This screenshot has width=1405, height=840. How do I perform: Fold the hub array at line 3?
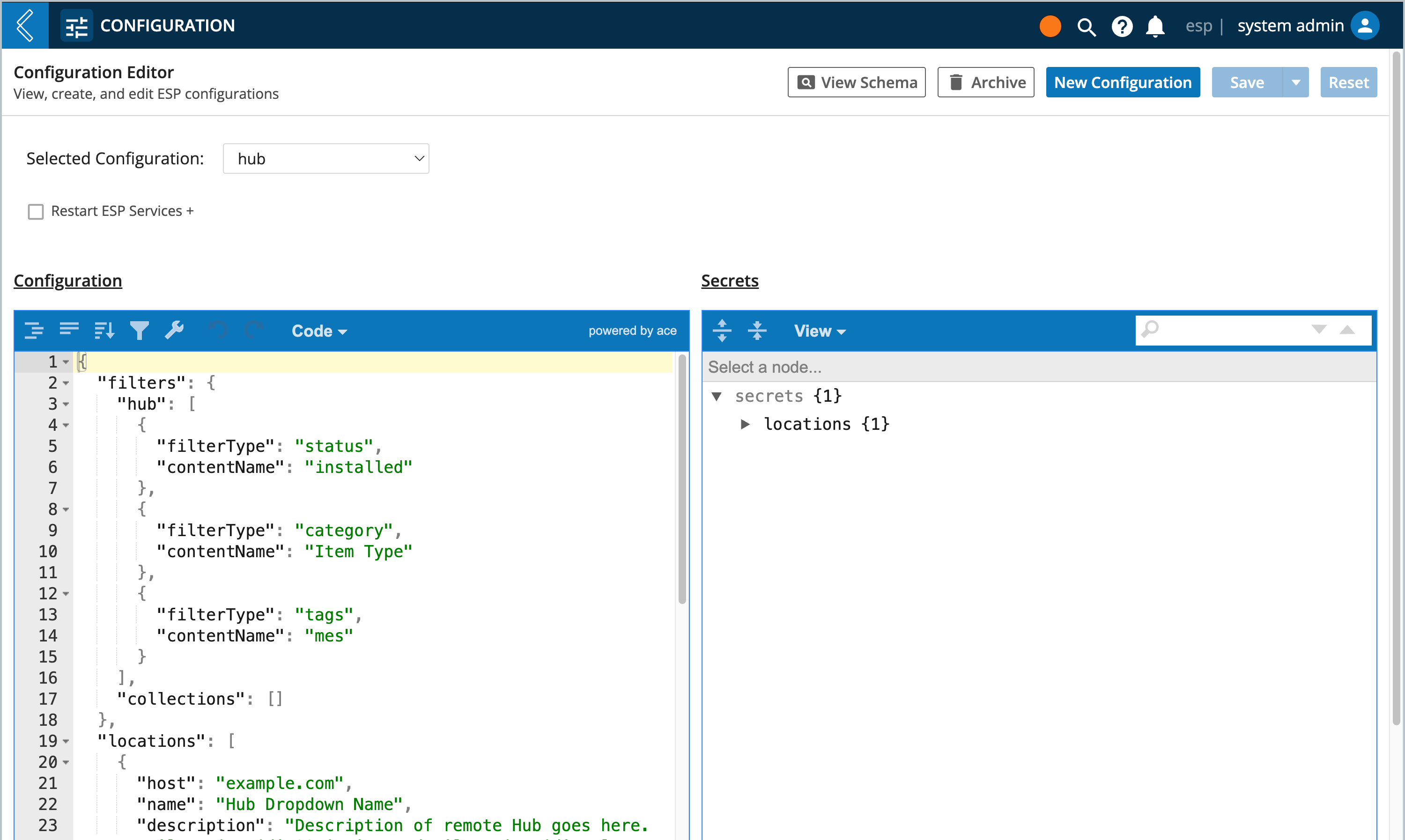pyautogui.click(x=66, y=404)
